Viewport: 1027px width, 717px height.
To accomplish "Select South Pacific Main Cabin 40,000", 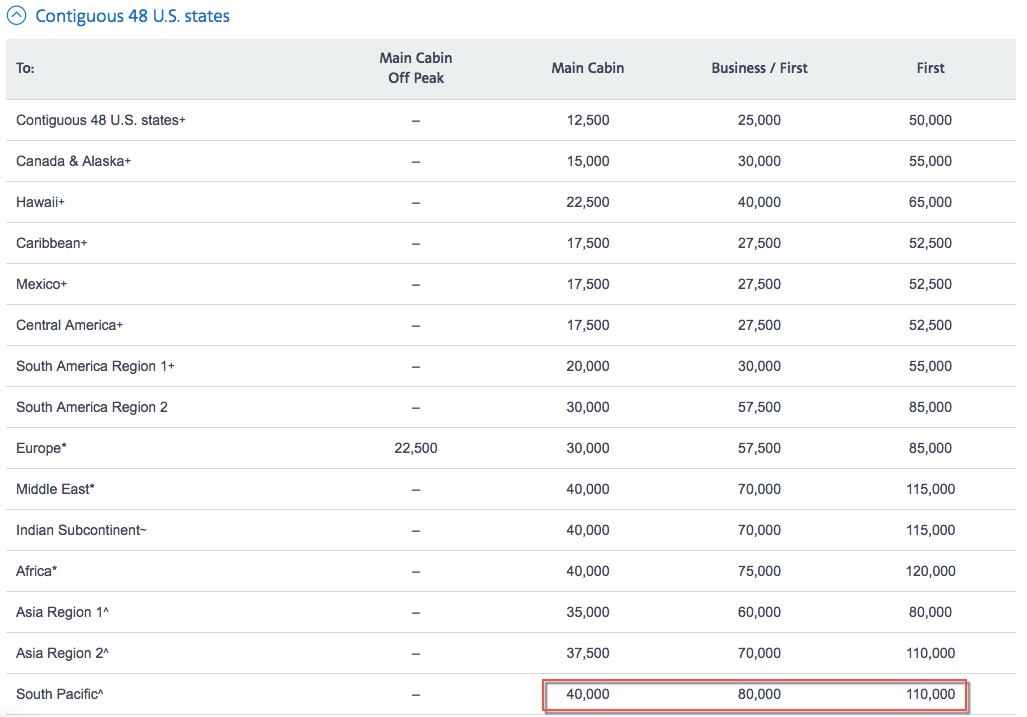I will (588, 694).
